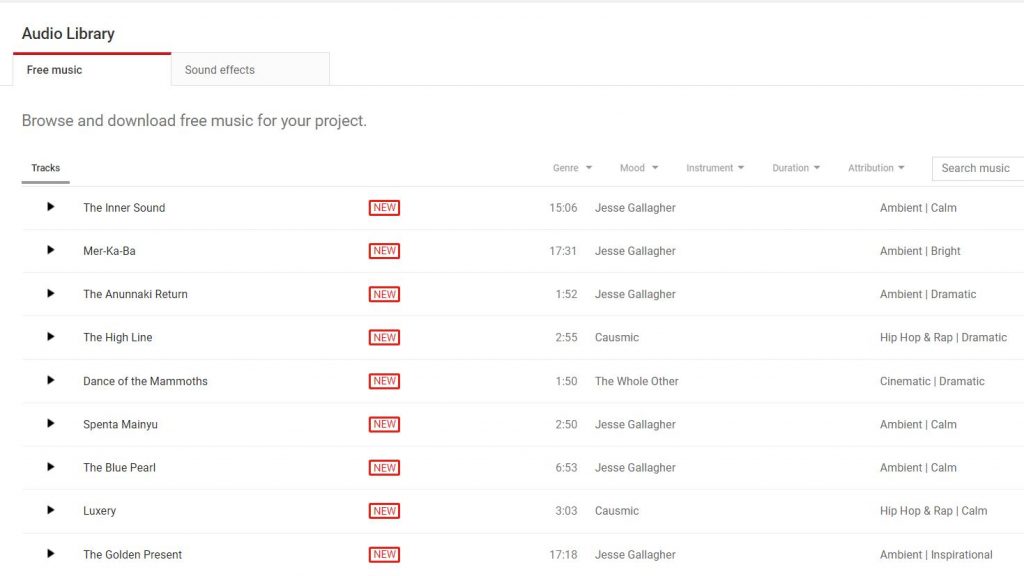Play the track The High Line
The height and width of the screenshot is (576, 1024).
pos(50,337)
